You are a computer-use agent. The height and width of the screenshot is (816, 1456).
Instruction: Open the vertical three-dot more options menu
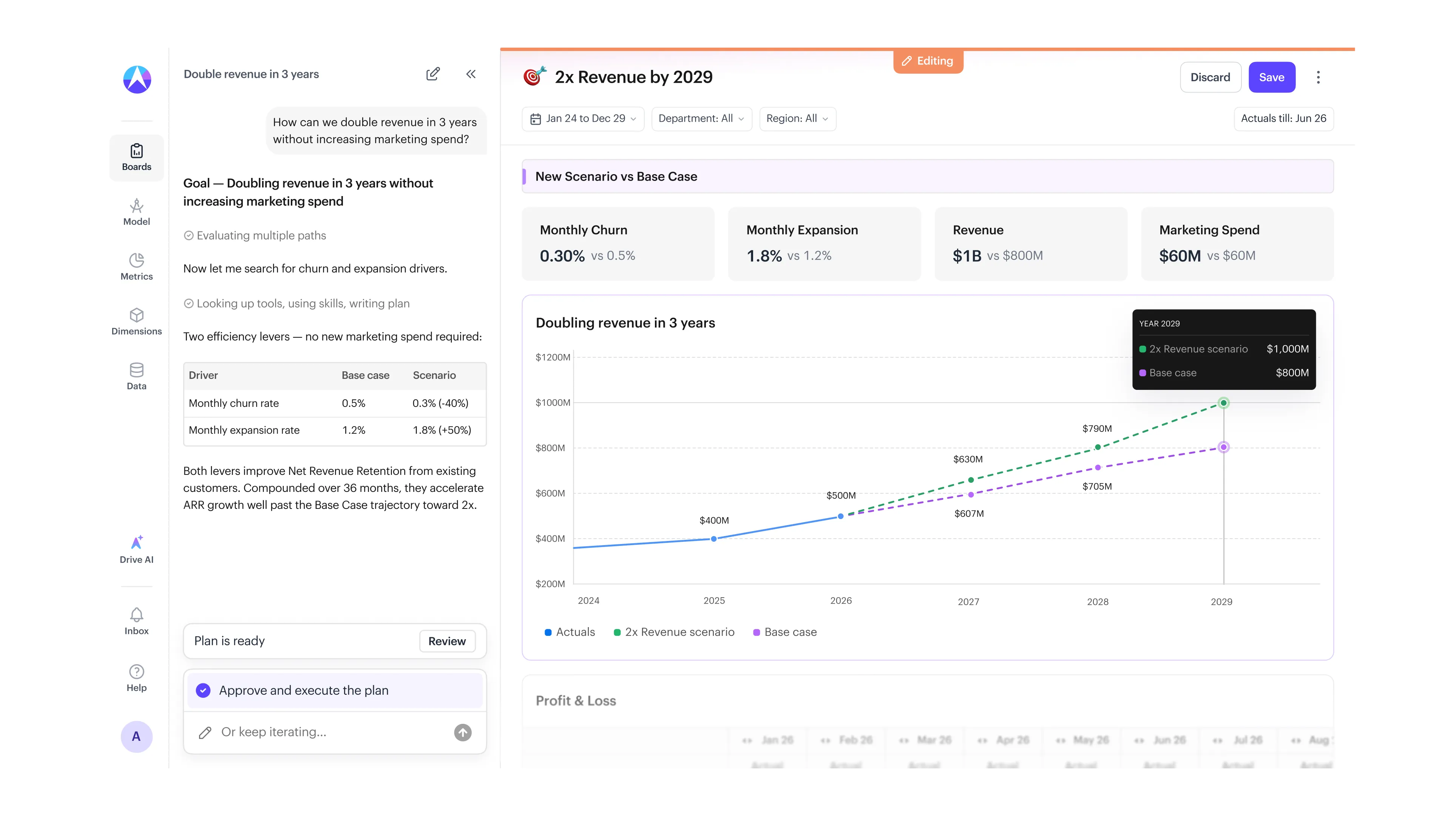click(x=1318, y=77)
